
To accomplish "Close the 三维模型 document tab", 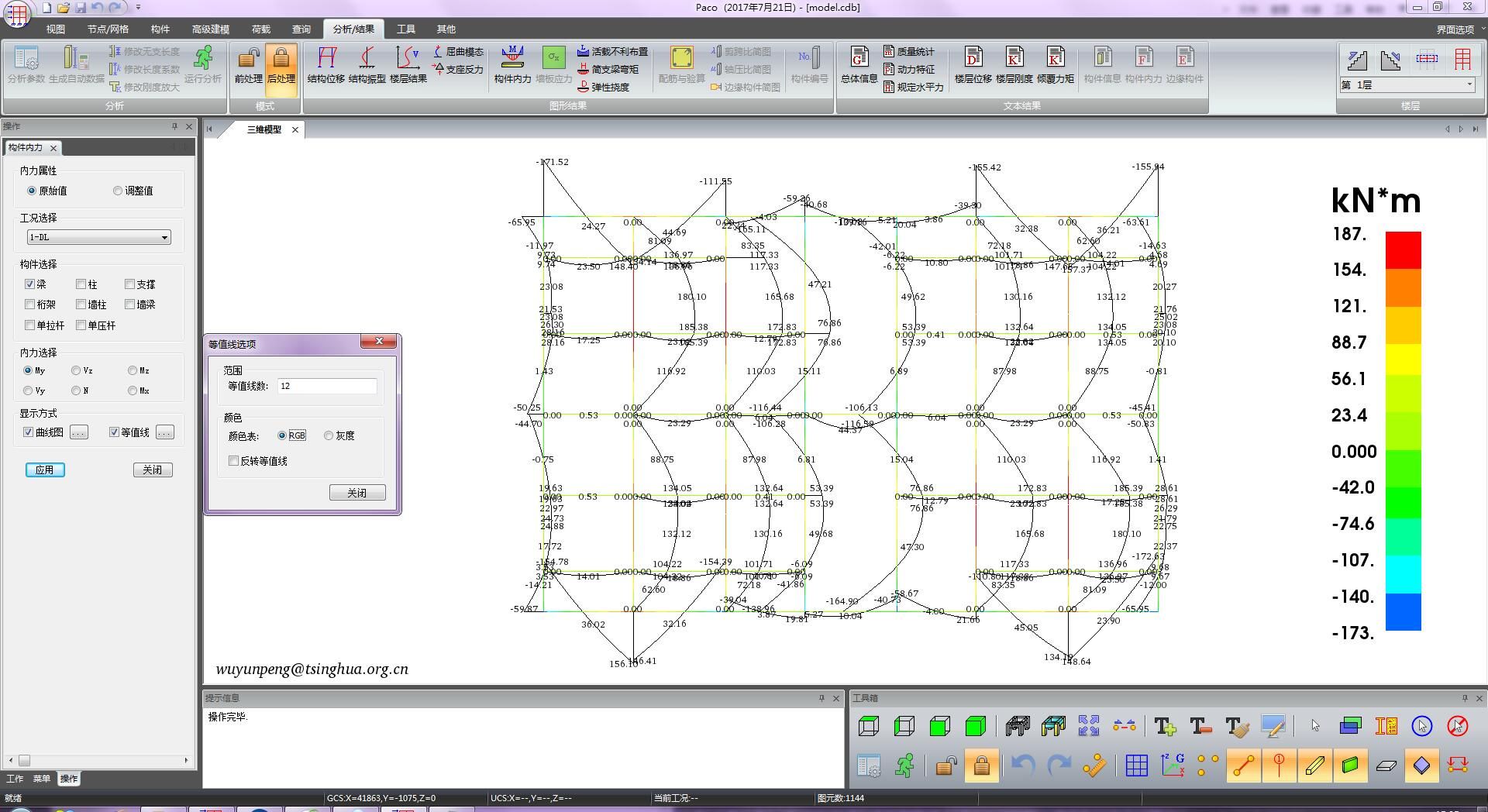I will click(294, 129).
